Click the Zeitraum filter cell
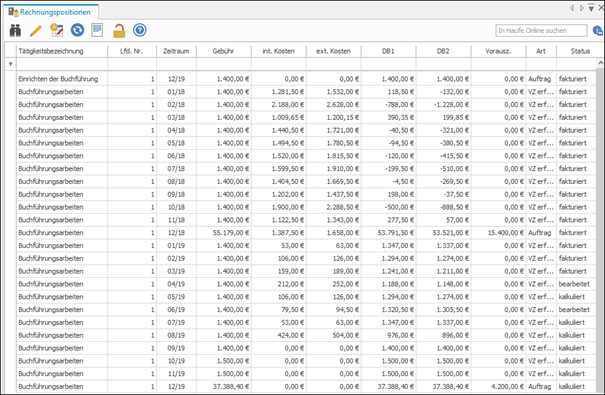This screenshot has height=395, width=605. click(176, 64)
